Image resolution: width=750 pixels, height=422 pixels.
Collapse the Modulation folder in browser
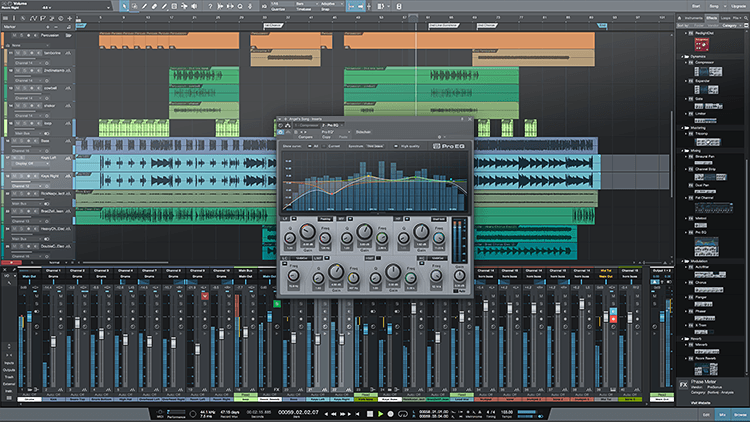[x=683, y=261]
